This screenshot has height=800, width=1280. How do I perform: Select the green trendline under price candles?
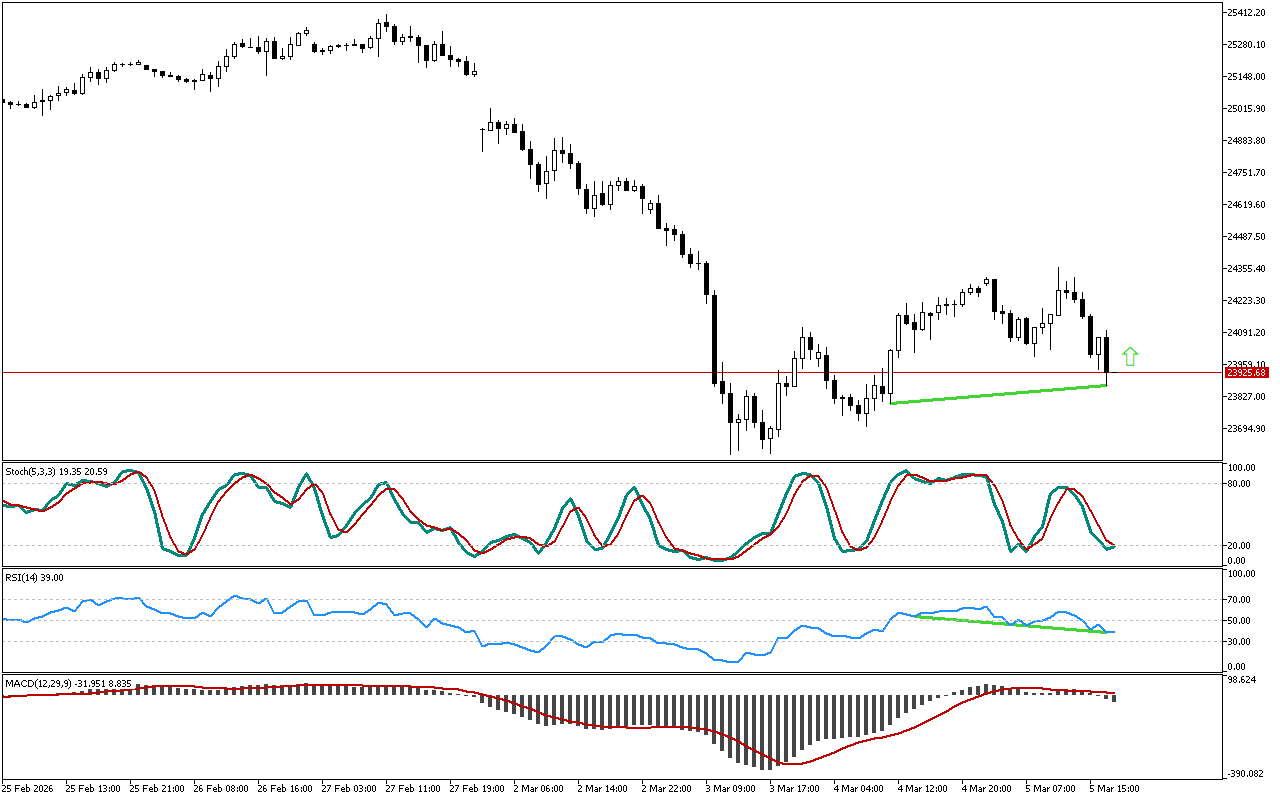pos(1000,394)
